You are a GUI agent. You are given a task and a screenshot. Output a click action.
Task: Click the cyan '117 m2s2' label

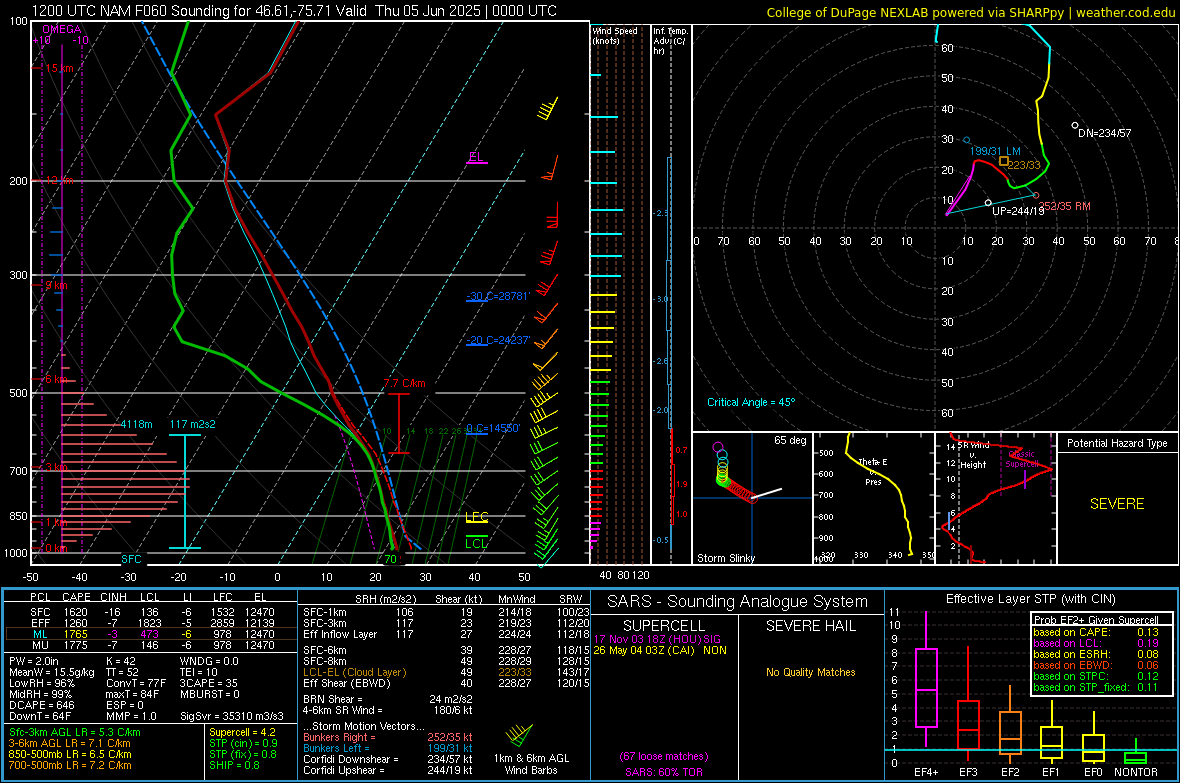tap(193, 425)
